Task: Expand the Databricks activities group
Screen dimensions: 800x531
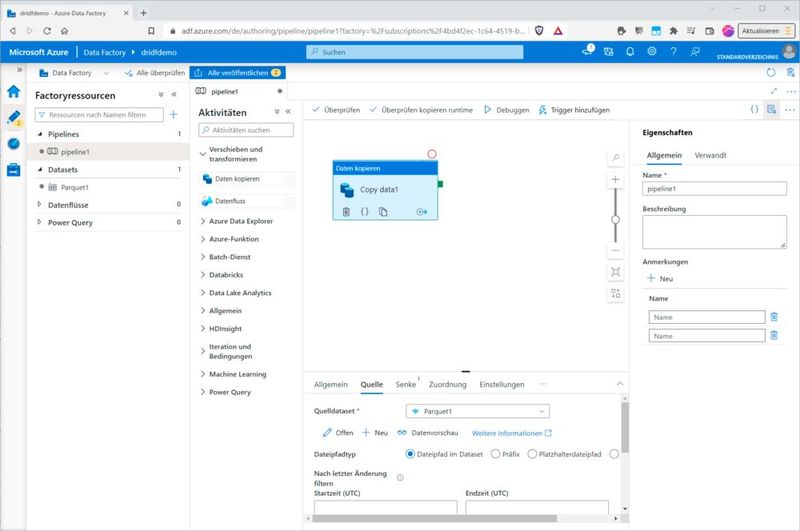Action: (x=203, y=274)
